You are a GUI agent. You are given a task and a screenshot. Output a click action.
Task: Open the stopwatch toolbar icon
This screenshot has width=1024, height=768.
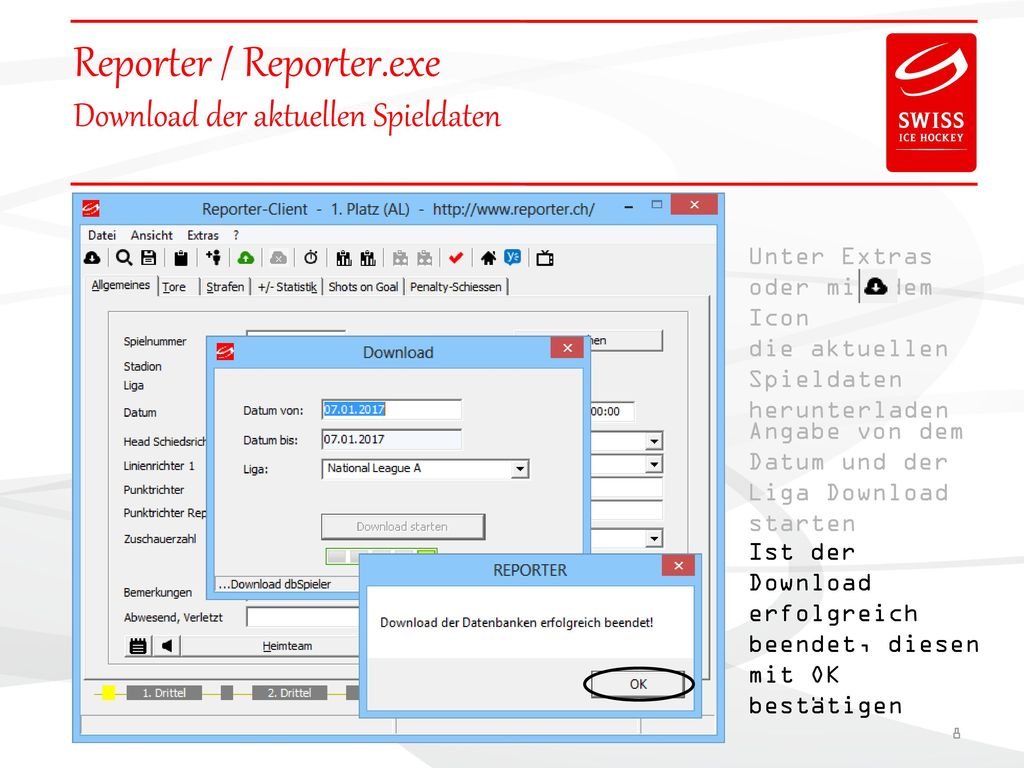click(311, 258)
